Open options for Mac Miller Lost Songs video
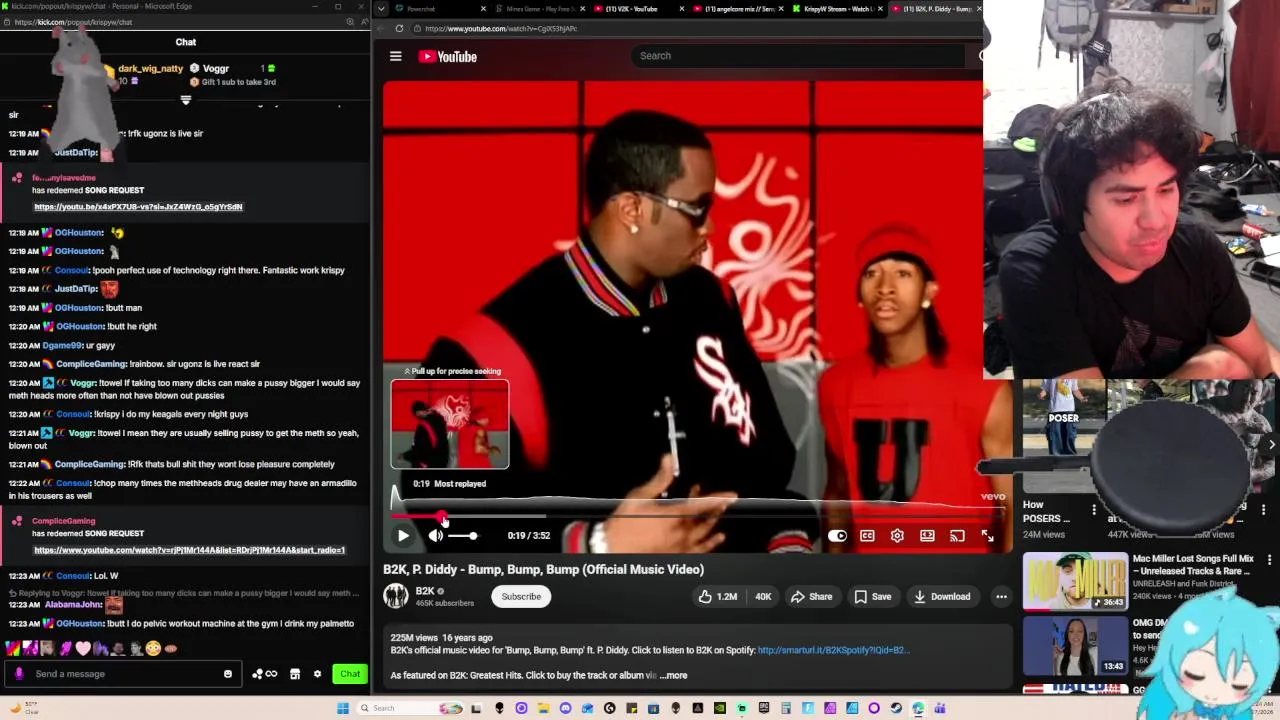The image size is (1280, 720). pyautogui.click(x=1269, y=560)
